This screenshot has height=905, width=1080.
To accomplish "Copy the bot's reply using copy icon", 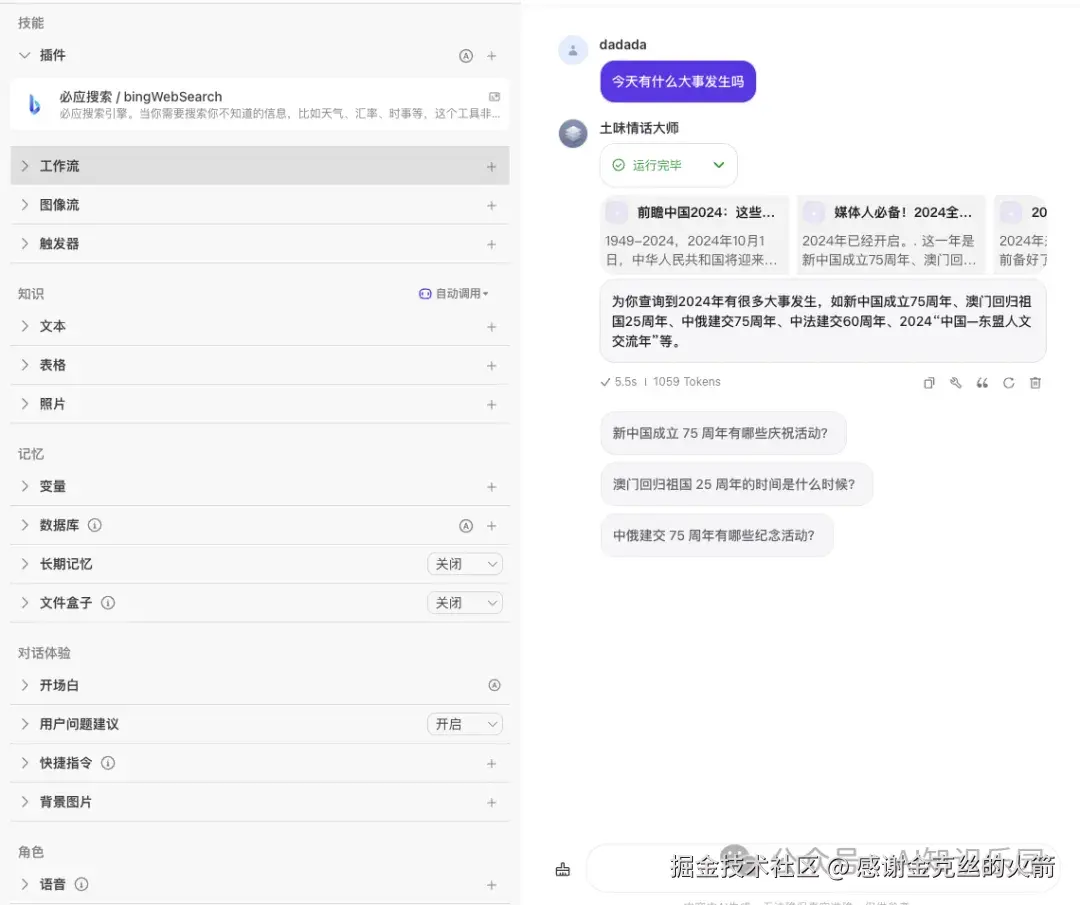I will 928,382.
